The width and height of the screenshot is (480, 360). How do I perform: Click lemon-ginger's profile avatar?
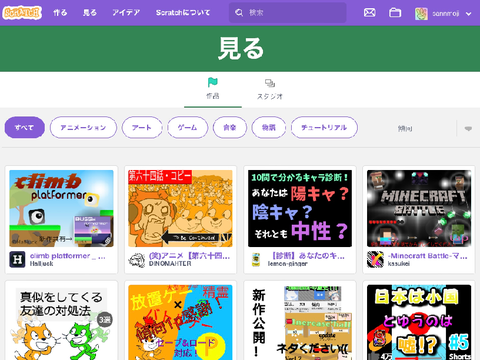[x=256, y=260]
